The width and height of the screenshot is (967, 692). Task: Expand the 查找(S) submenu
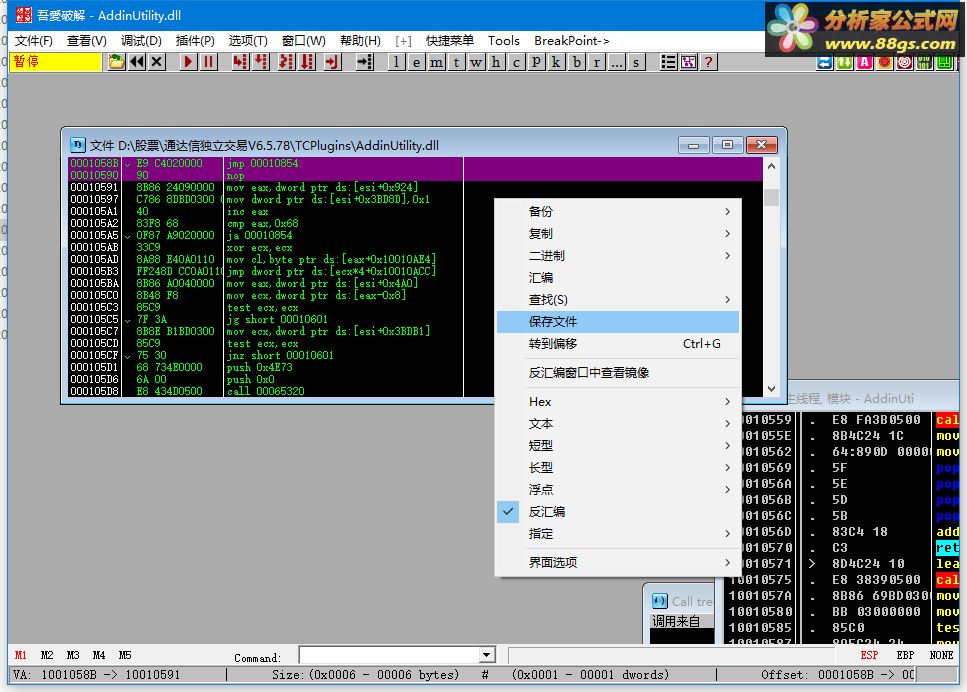click(617, 300)
